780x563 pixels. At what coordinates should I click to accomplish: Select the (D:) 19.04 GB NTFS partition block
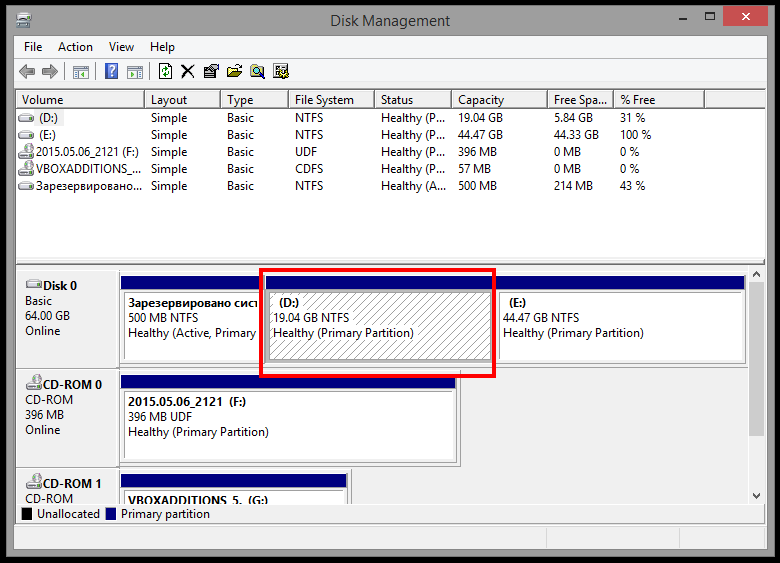[x=380, y=325]
